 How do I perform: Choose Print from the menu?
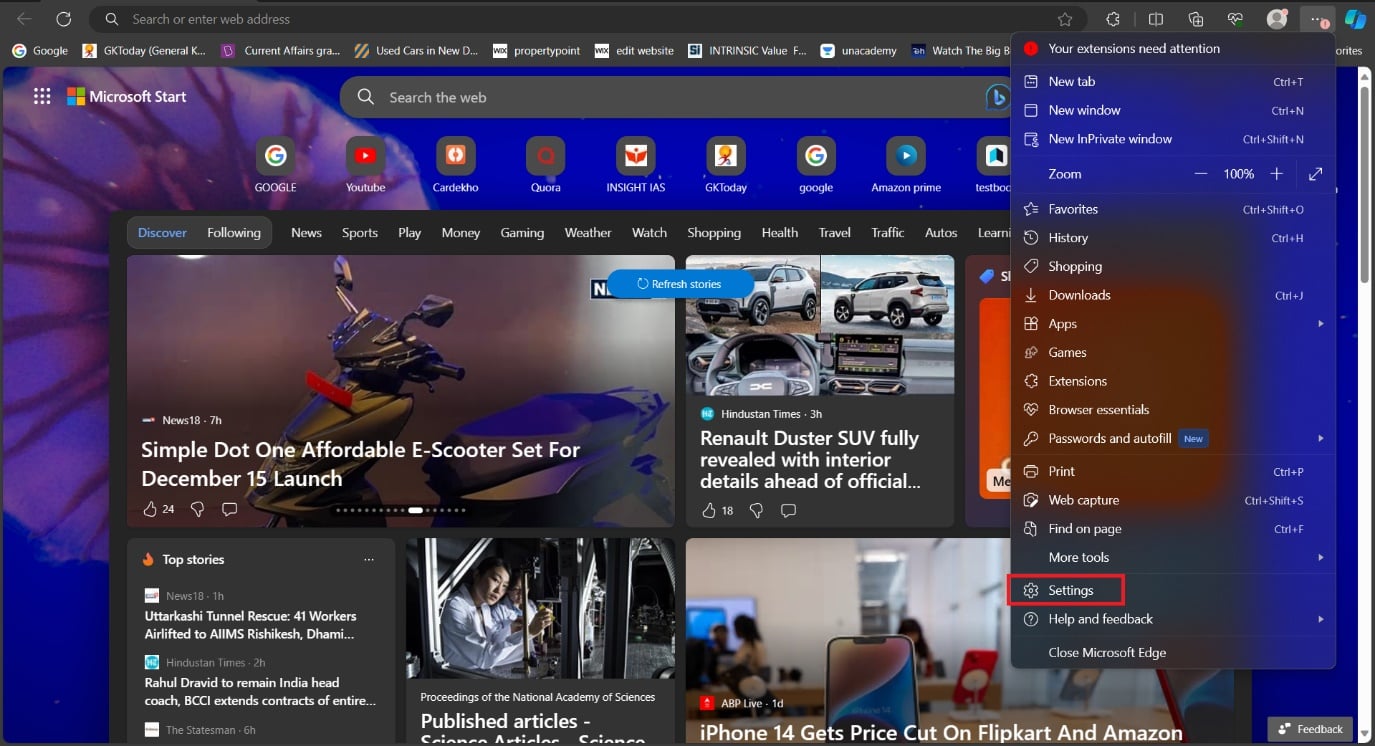[x=1173, y=471]
